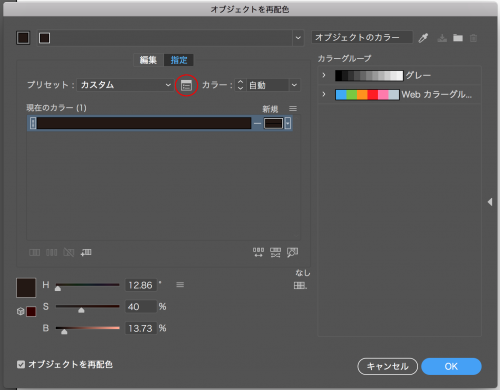
Task: Create a new color group folder icon
Action: pyautogui.click(x=458, y=38)
